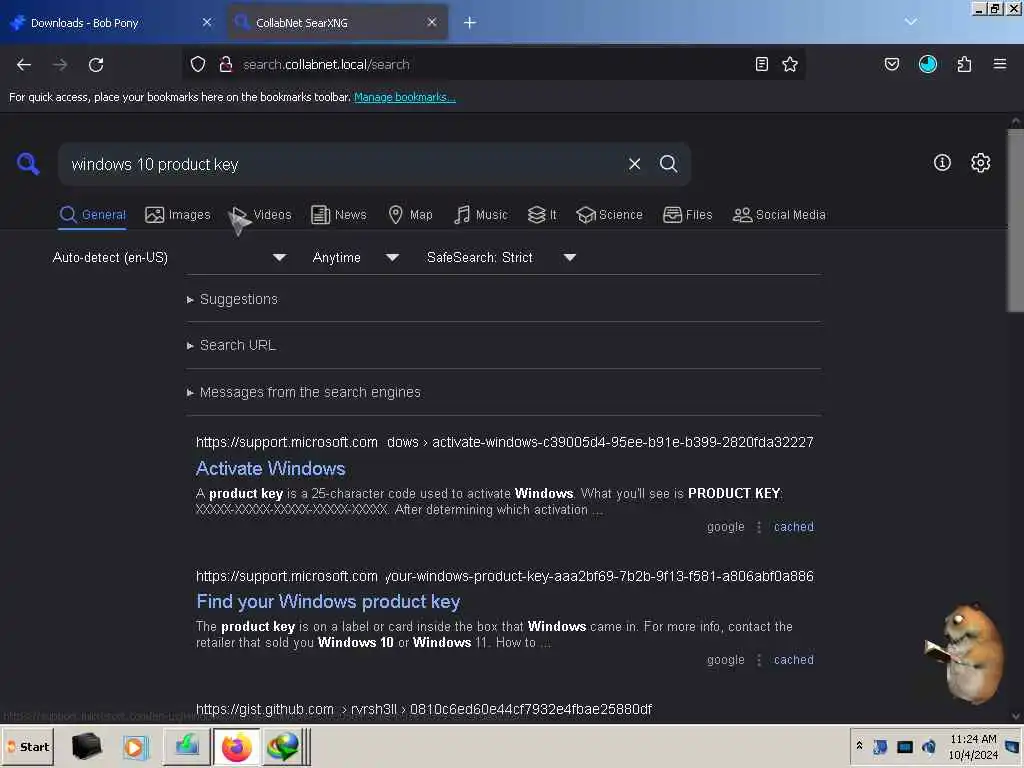Screen dimensions: 1024x768
Task: Go back with the browser back arrow
Action: 24,65
